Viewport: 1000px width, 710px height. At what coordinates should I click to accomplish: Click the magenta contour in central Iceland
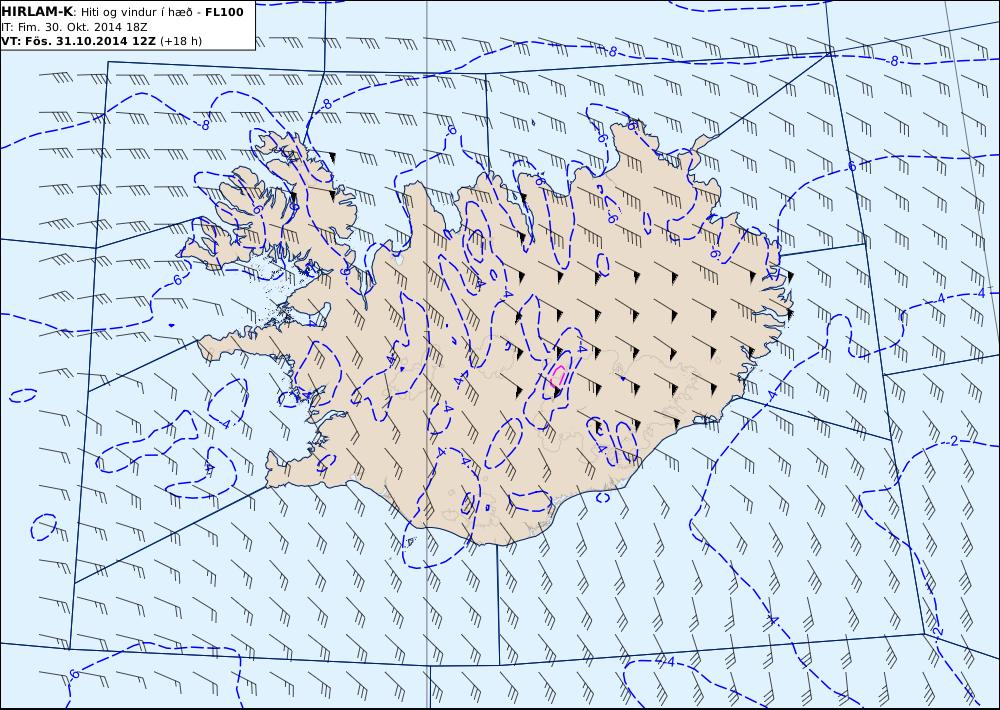[557, 376]
